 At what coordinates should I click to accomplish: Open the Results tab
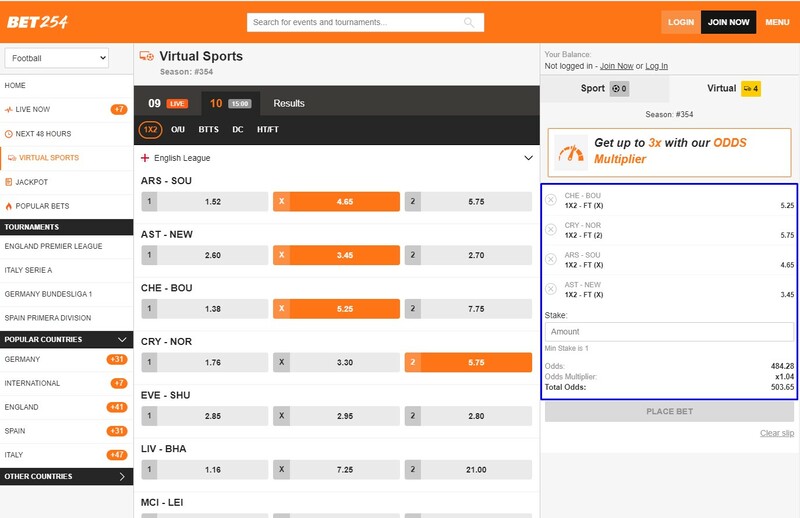click(x=289, y=103)
